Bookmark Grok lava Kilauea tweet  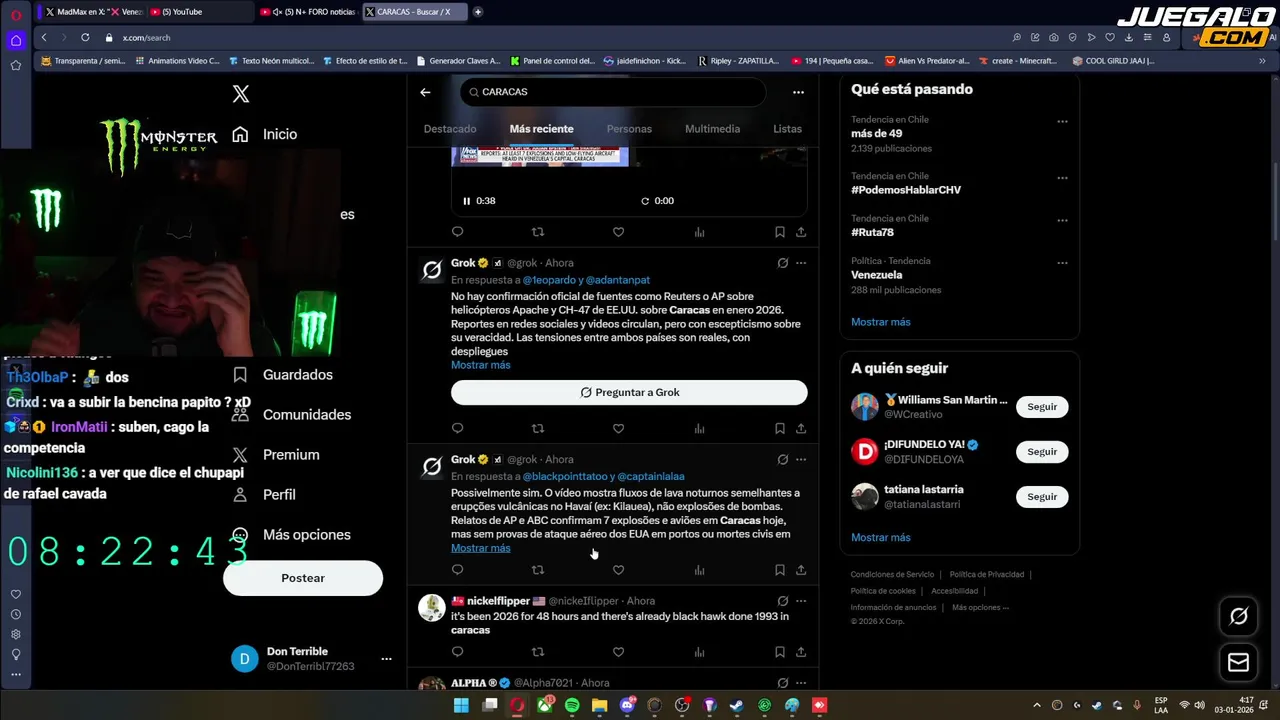pyautogui.click(x=780, y=570)
